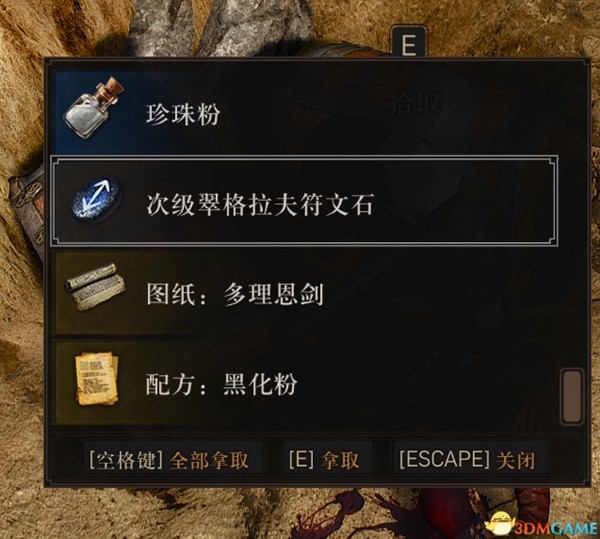Select the 次级翠格拉夫符文石 item name
The height and width of the screenshot is (539, 600).
click(x=259, y=205)
